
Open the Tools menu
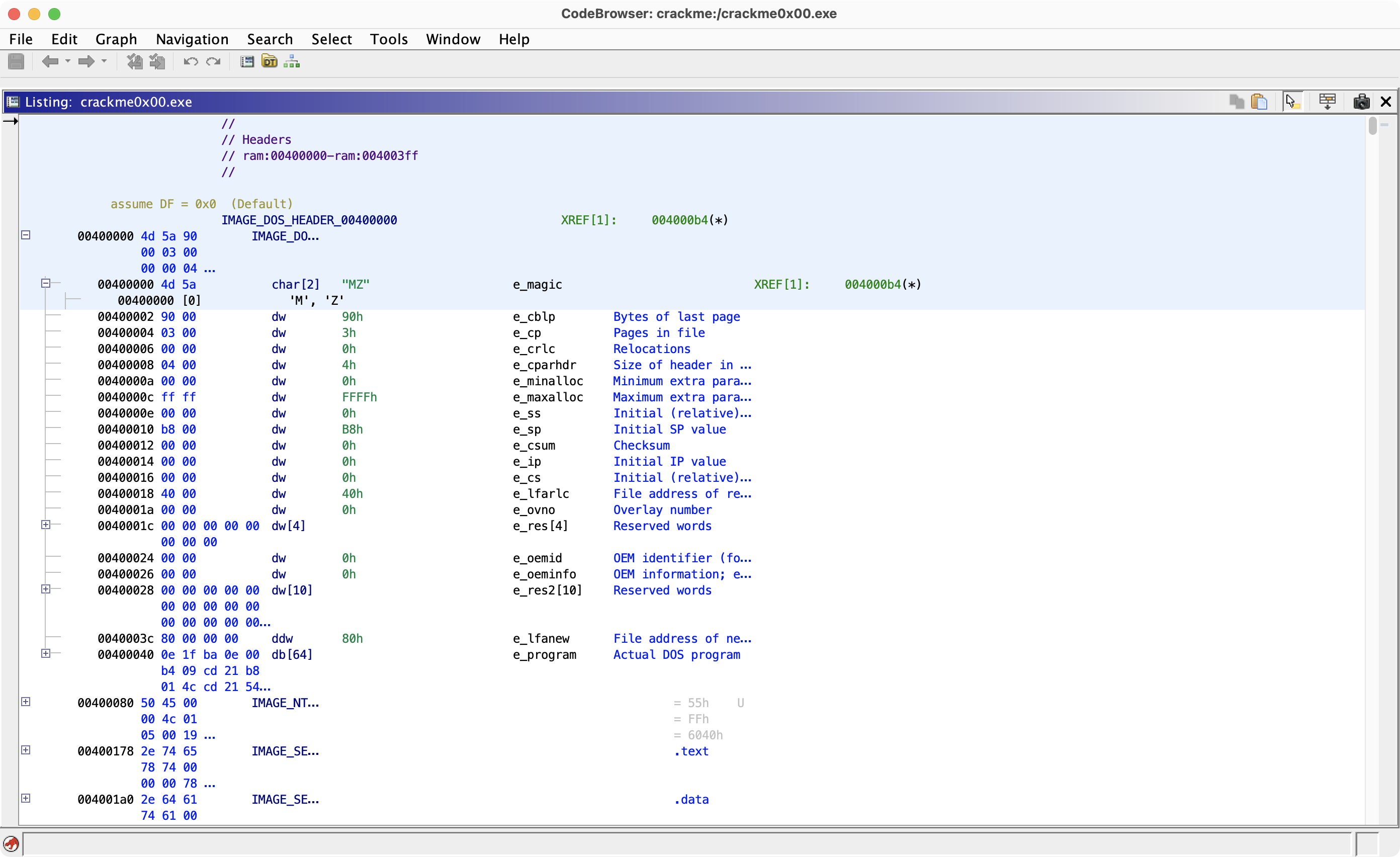pyautogui.click(x=389, y=39)
